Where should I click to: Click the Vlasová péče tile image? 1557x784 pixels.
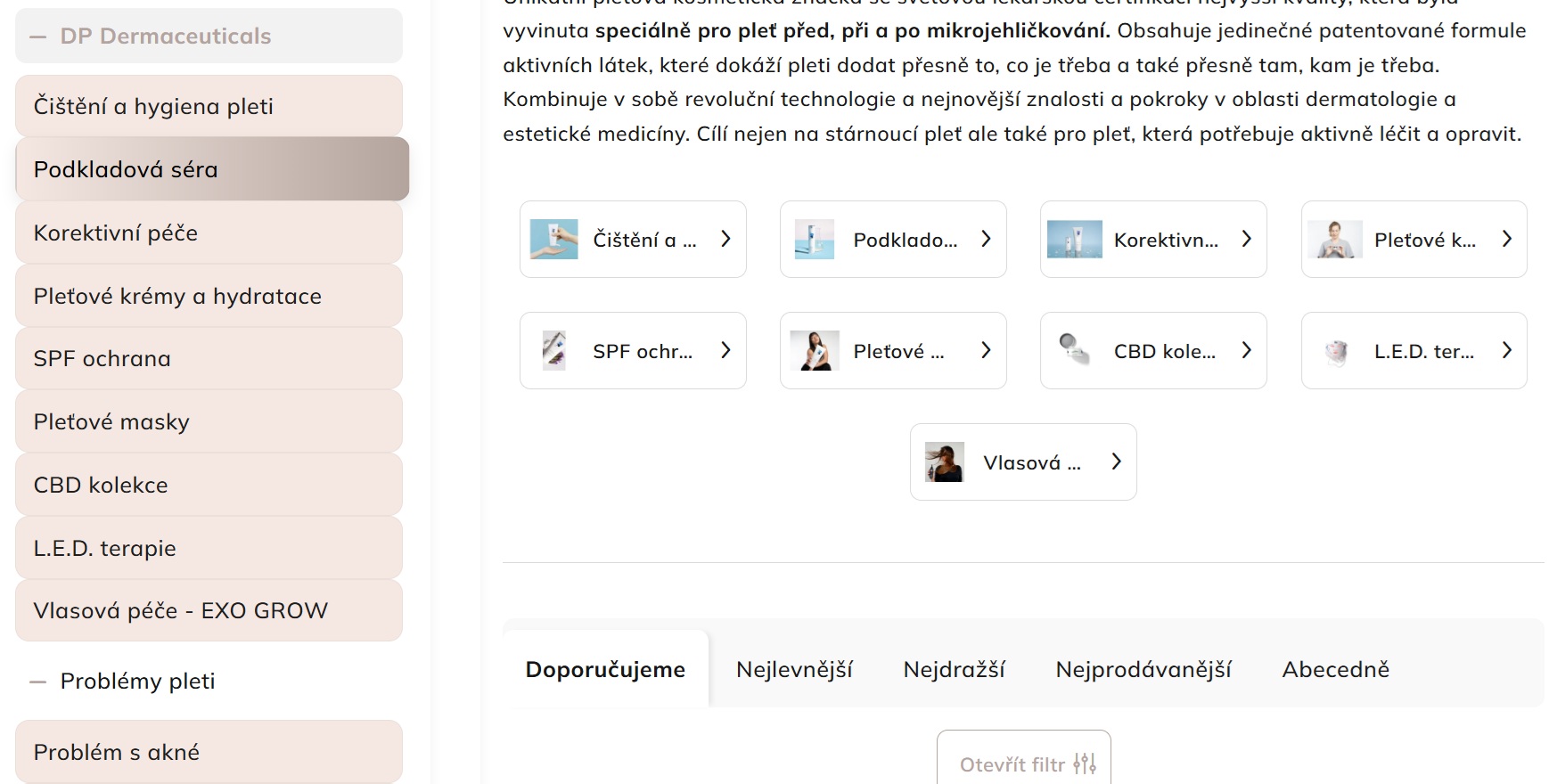tap(944, 462)
